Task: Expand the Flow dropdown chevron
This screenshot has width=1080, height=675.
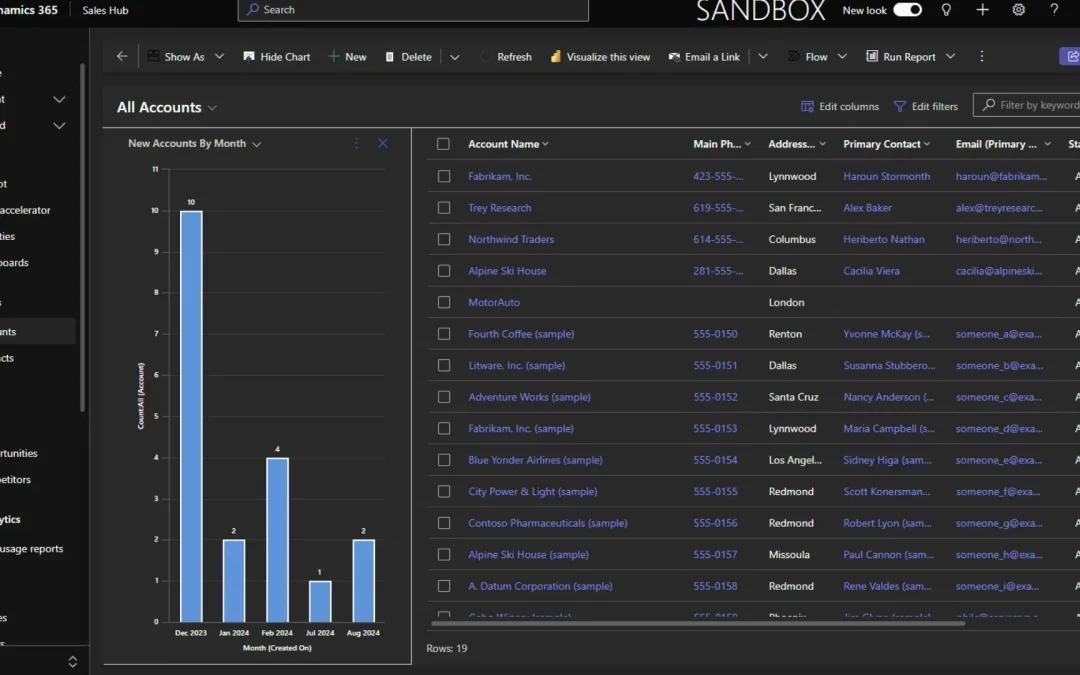Action: 842,56
